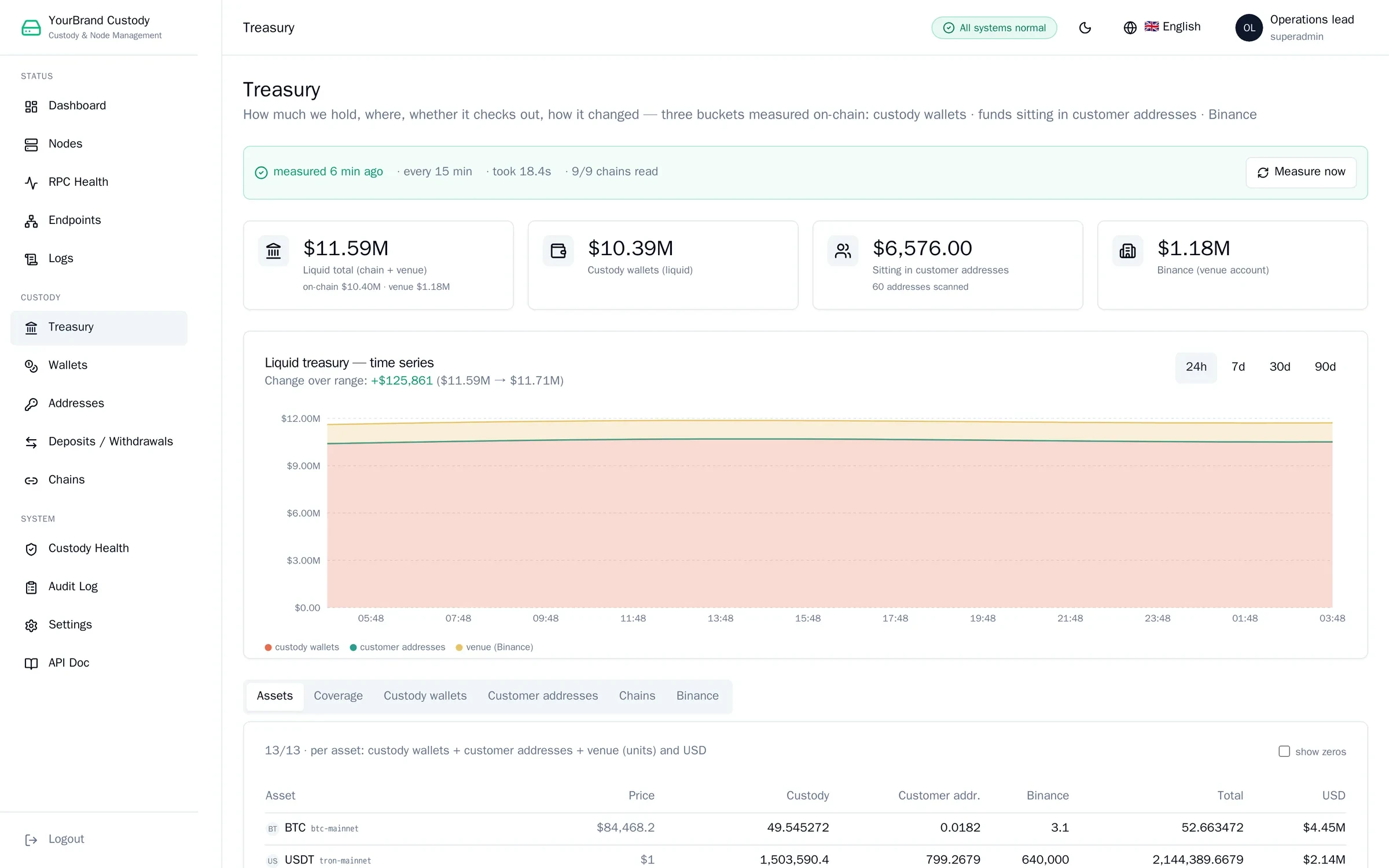Click the custody wallets legend dot

[x=268, y=648]
